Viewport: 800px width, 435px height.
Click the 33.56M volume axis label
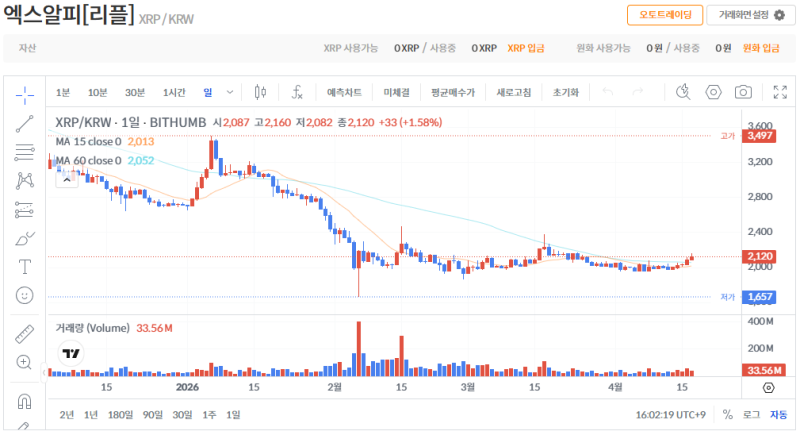click(x=762, y=370)
